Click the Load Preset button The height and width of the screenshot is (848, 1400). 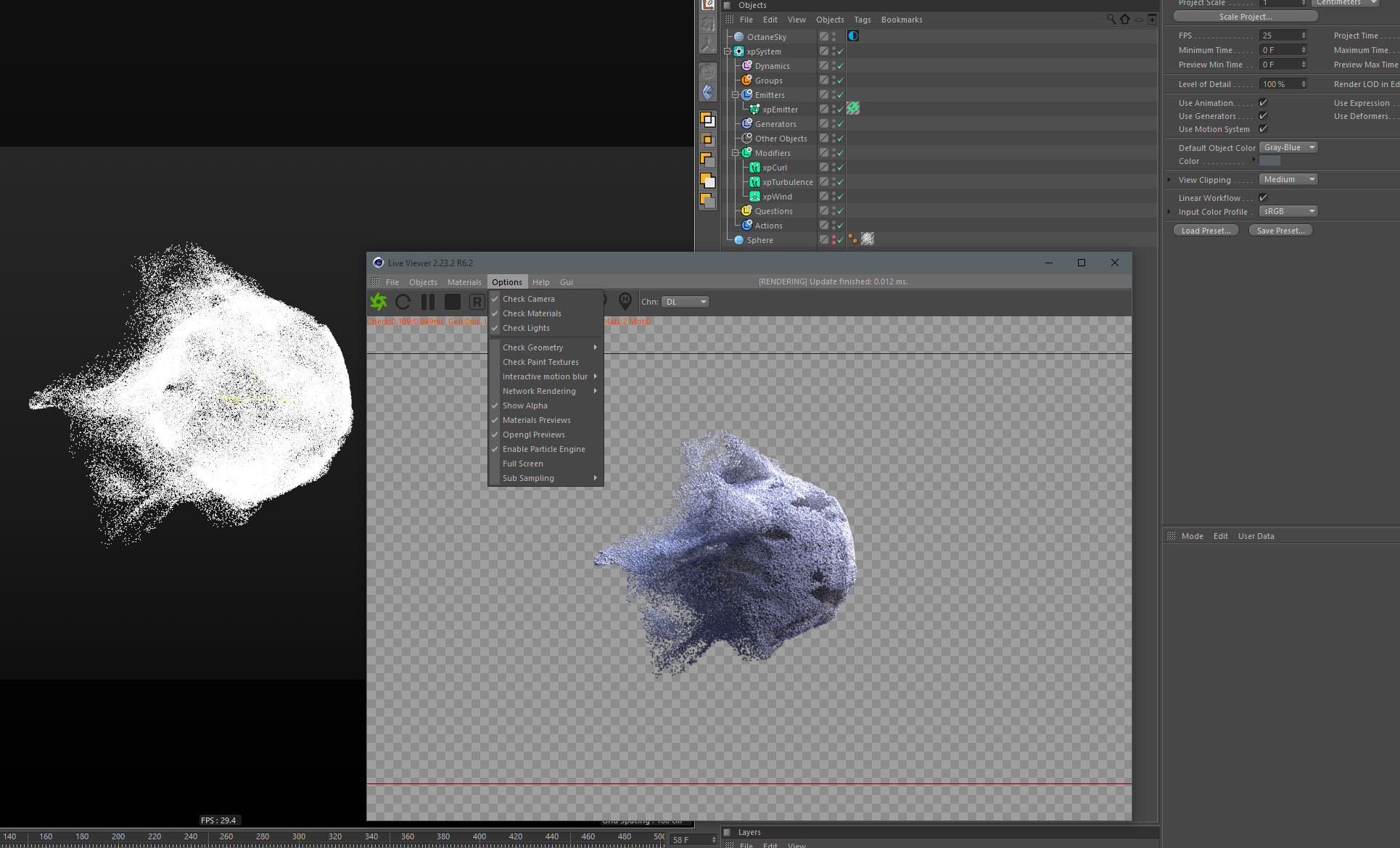pyautogui.click(x=1205, y=231)
